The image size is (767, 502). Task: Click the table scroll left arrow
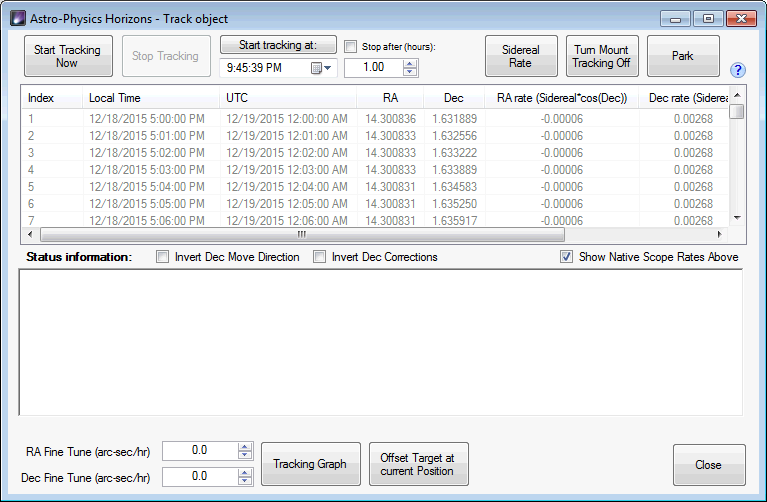30,234
